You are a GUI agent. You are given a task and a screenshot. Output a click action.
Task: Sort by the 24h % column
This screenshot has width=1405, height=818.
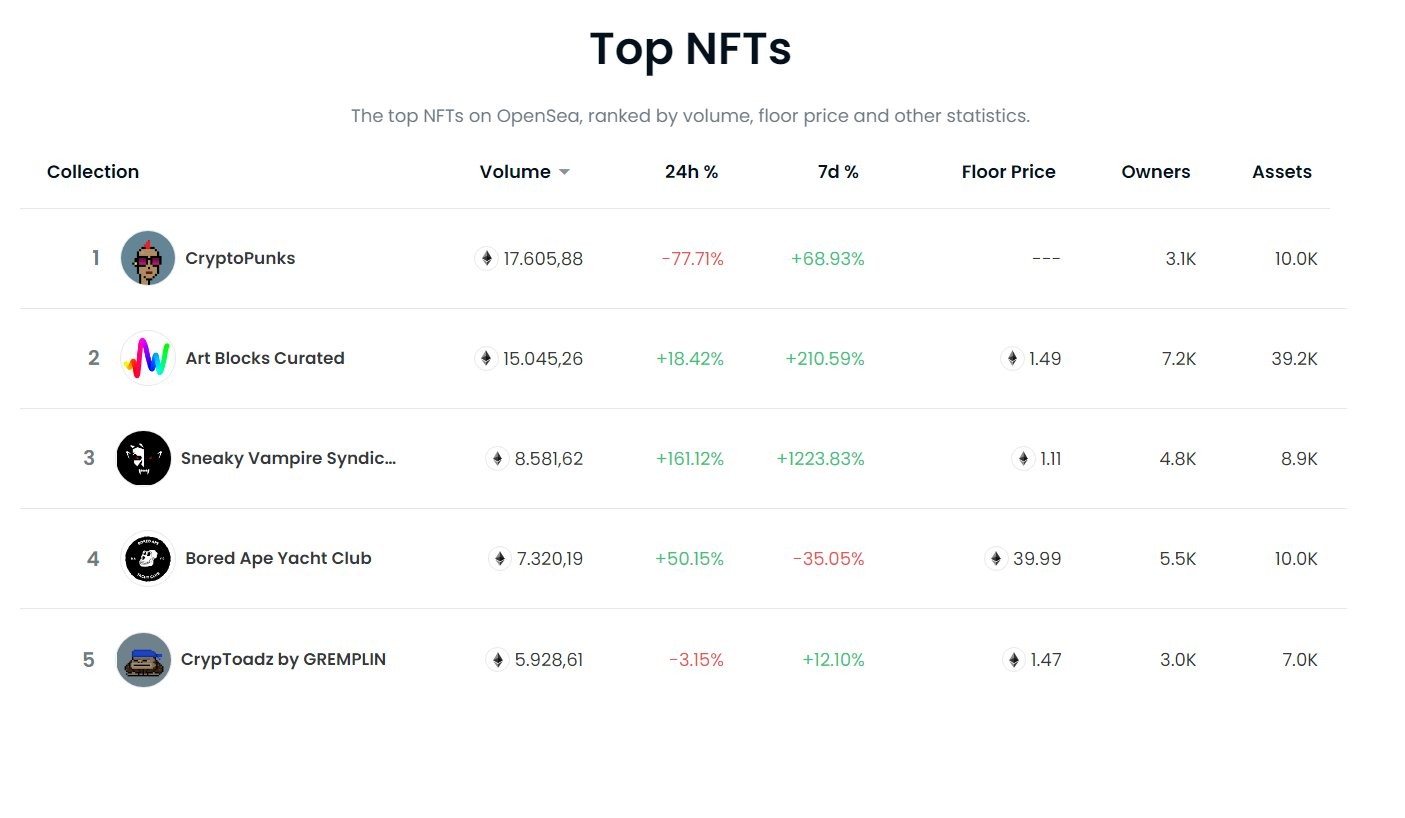[x=691, y=172]
